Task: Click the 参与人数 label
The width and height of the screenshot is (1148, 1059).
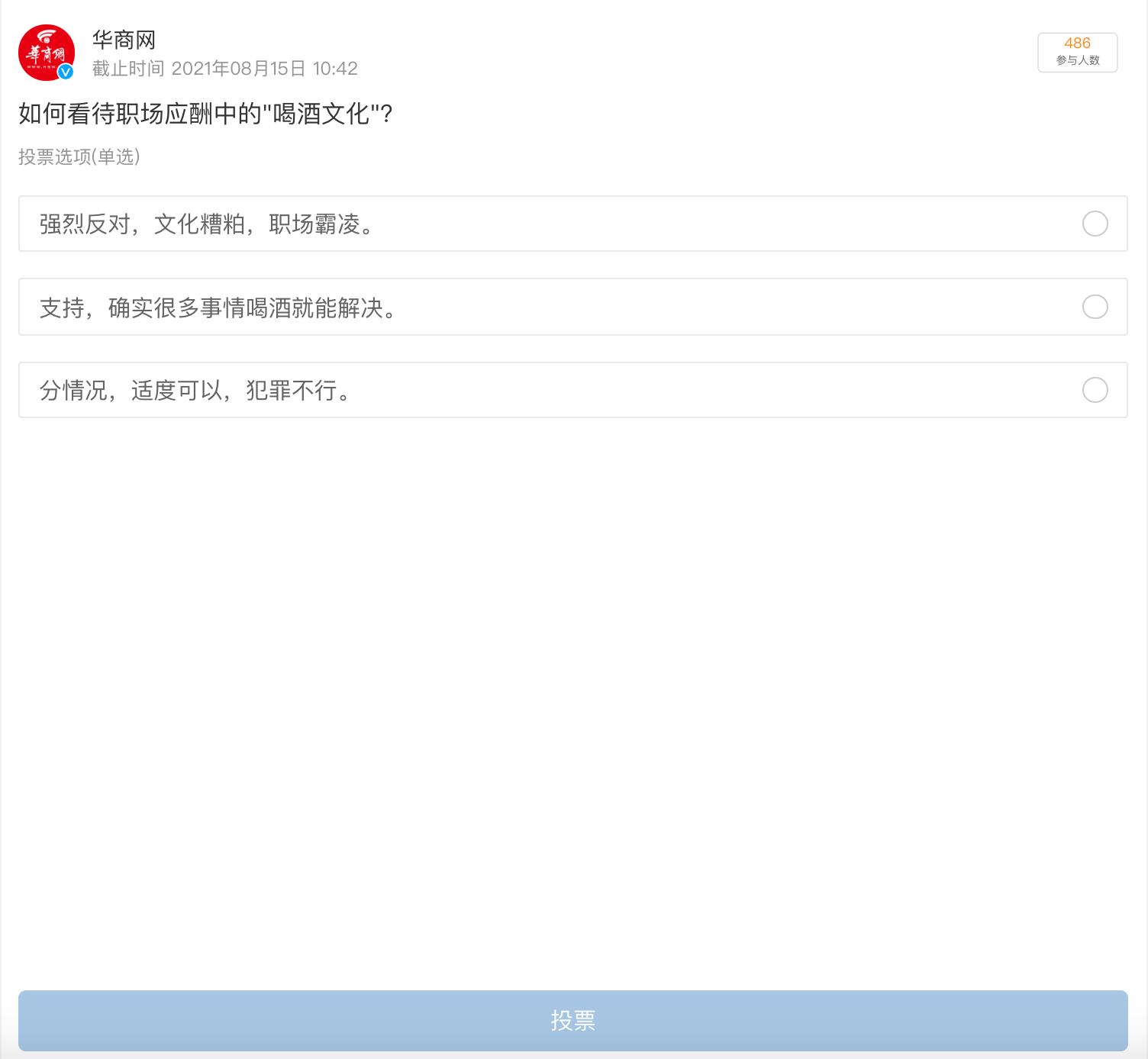Action: click(x=1077, y=61)
